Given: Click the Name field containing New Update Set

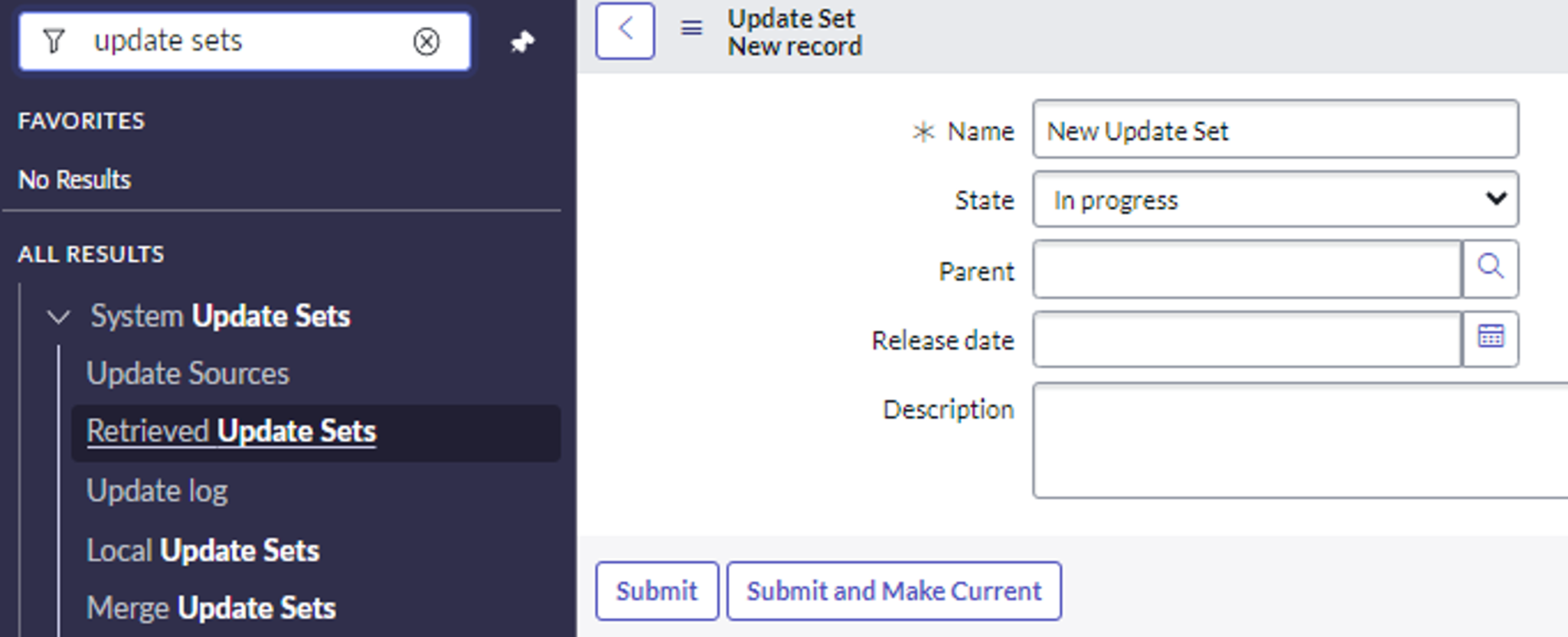Looking at the screenshot, I should point(1273,129).
